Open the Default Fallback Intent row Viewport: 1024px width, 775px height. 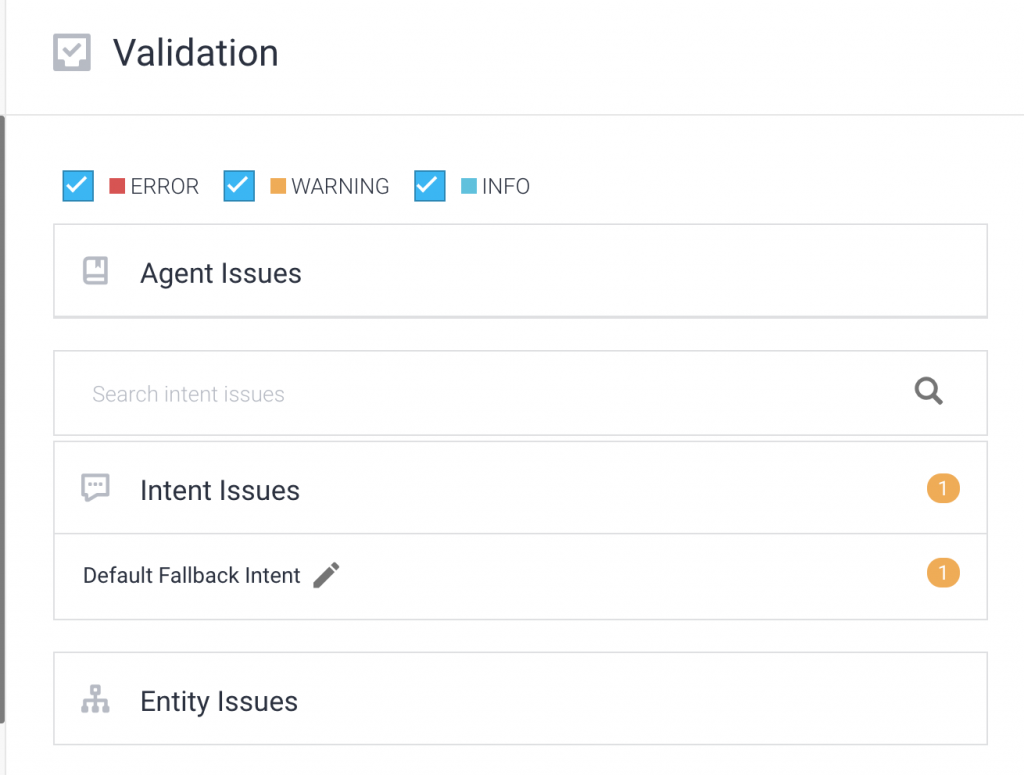click(x=192, y=576)
